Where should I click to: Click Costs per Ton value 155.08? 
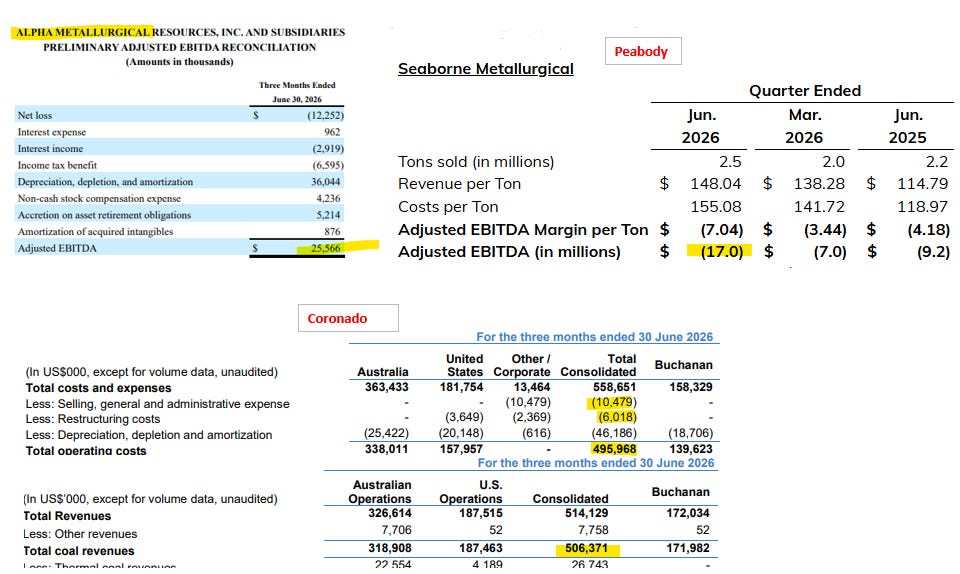tap(716, 207)
